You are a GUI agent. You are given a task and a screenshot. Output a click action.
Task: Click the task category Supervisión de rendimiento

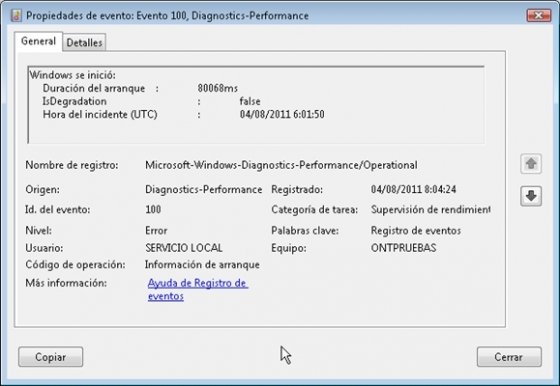click(x=430, y=210)
